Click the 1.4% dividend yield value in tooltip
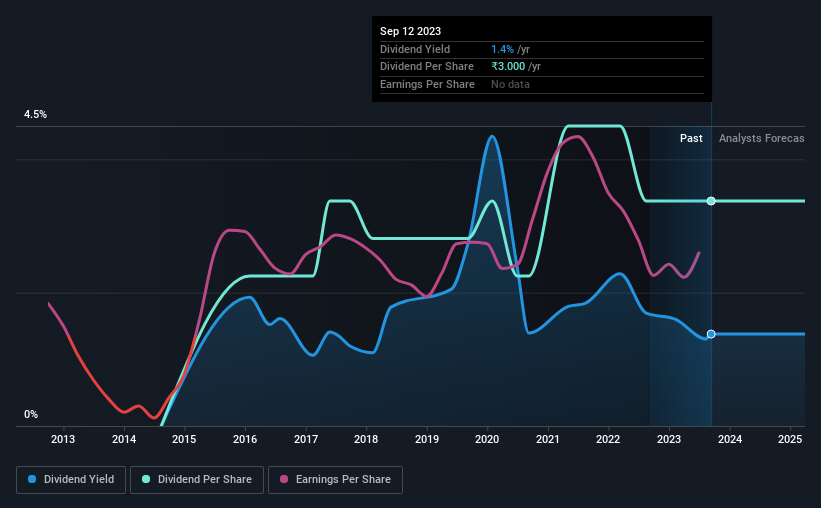This screenshot has width=821, height=508. [x=502, y=49]
